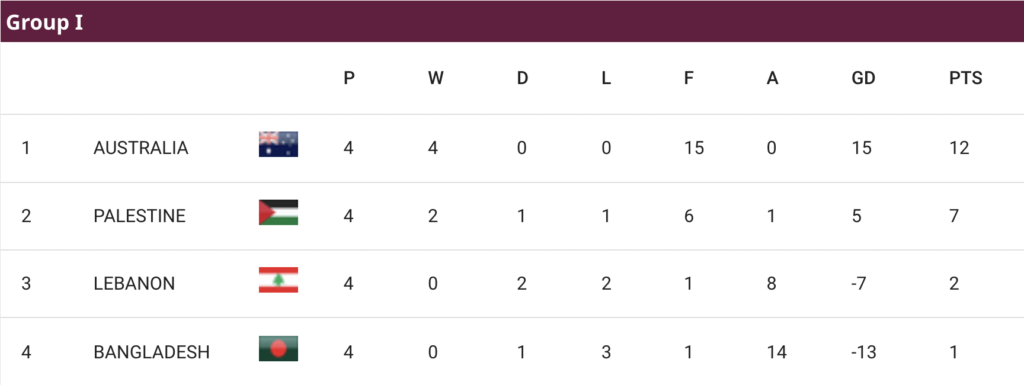Click the Lebanon flag icon
The height and width of the screenshot is (385, 1024).
click(278, 280)
